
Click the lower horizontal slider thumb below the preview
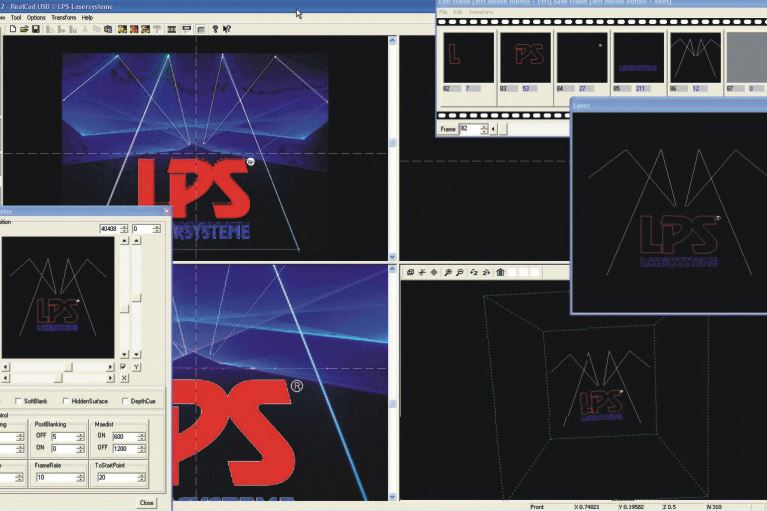coord(58,378)
